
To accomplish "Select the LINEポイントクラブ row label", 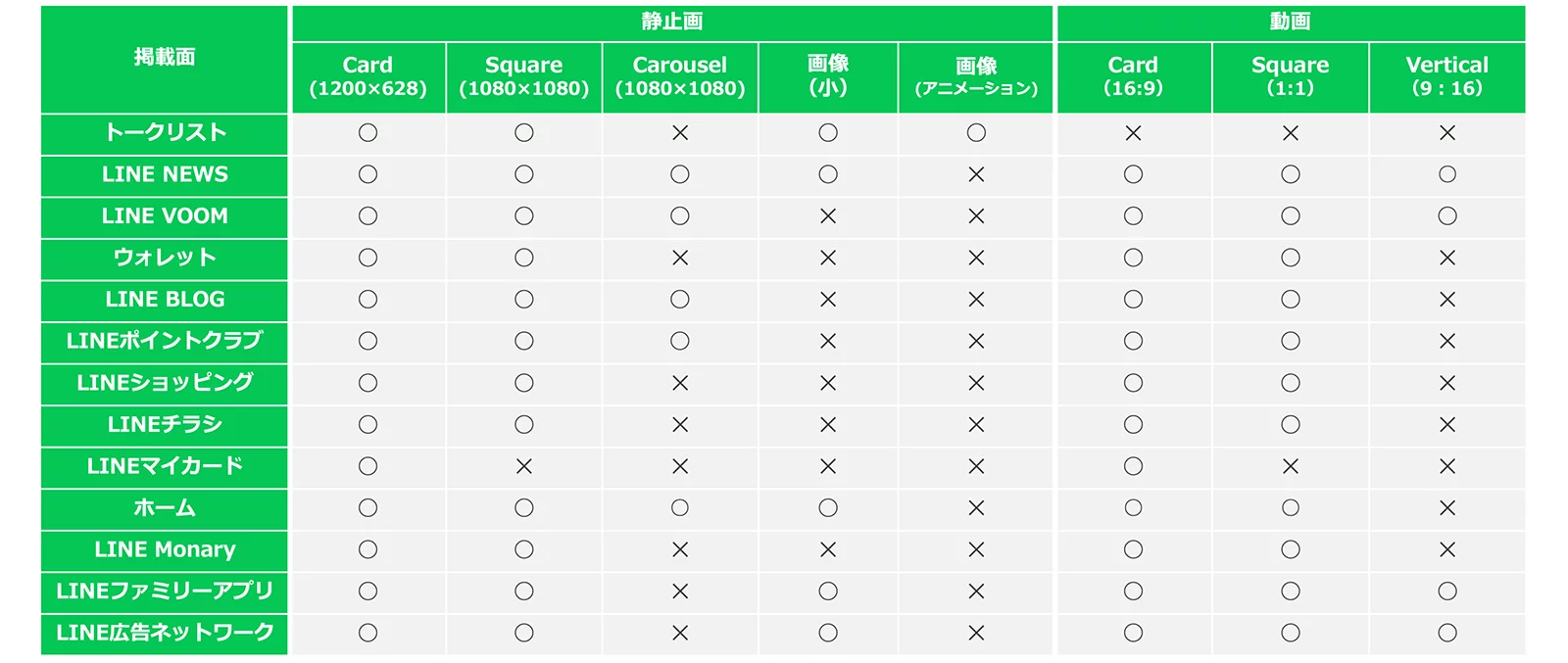I will (x=165, y=341).
